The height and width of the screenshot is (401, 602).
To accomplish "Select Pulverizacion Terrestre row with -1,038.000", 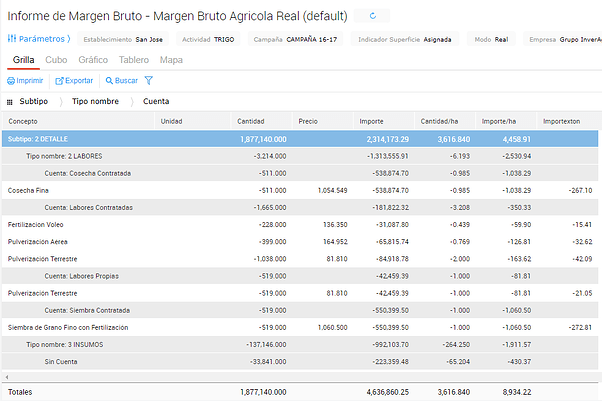I will click(x=300, y=258).
